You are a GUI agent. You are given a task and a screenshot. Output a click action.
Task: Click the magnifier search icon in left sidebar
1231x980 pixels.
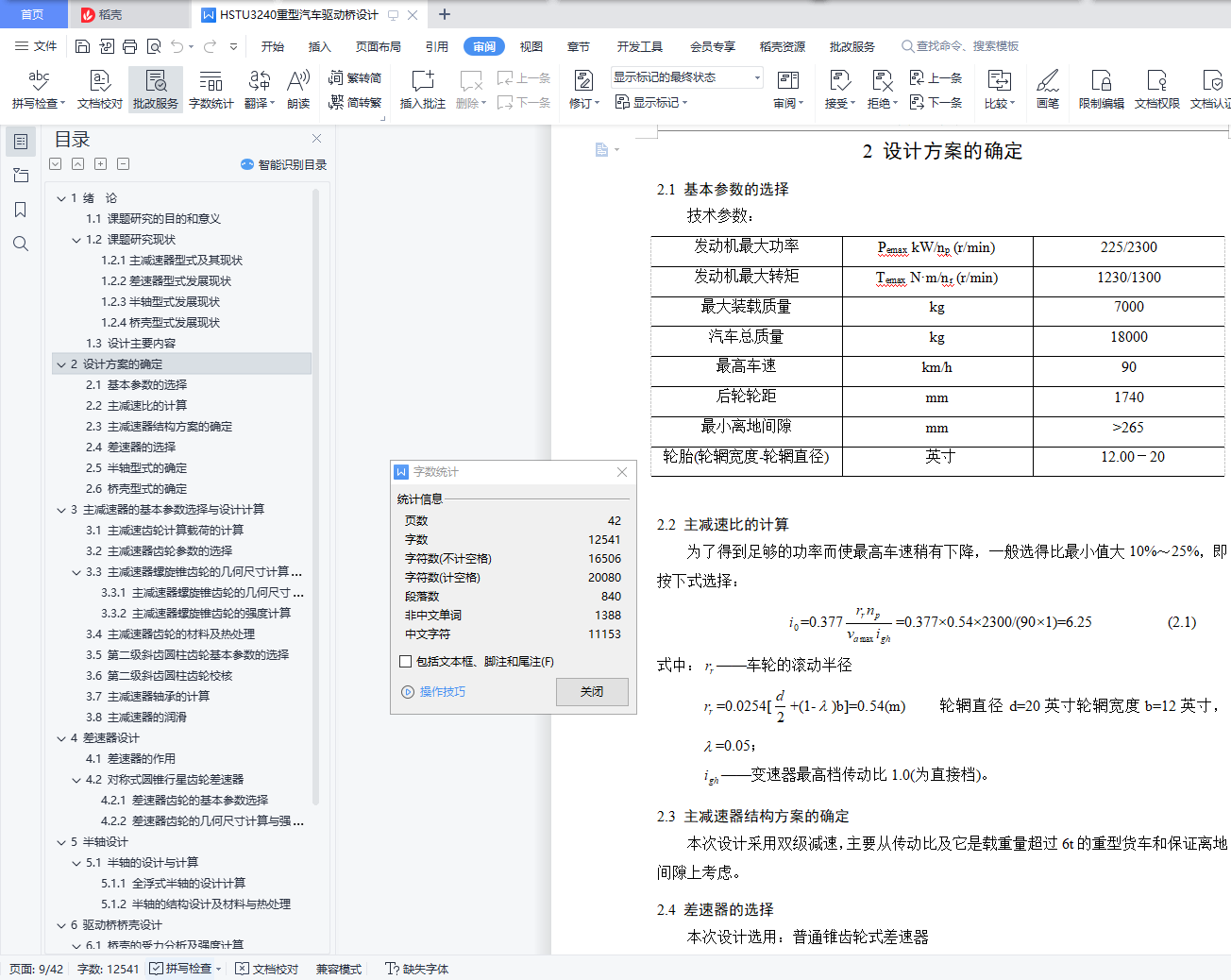coord(21,244)
